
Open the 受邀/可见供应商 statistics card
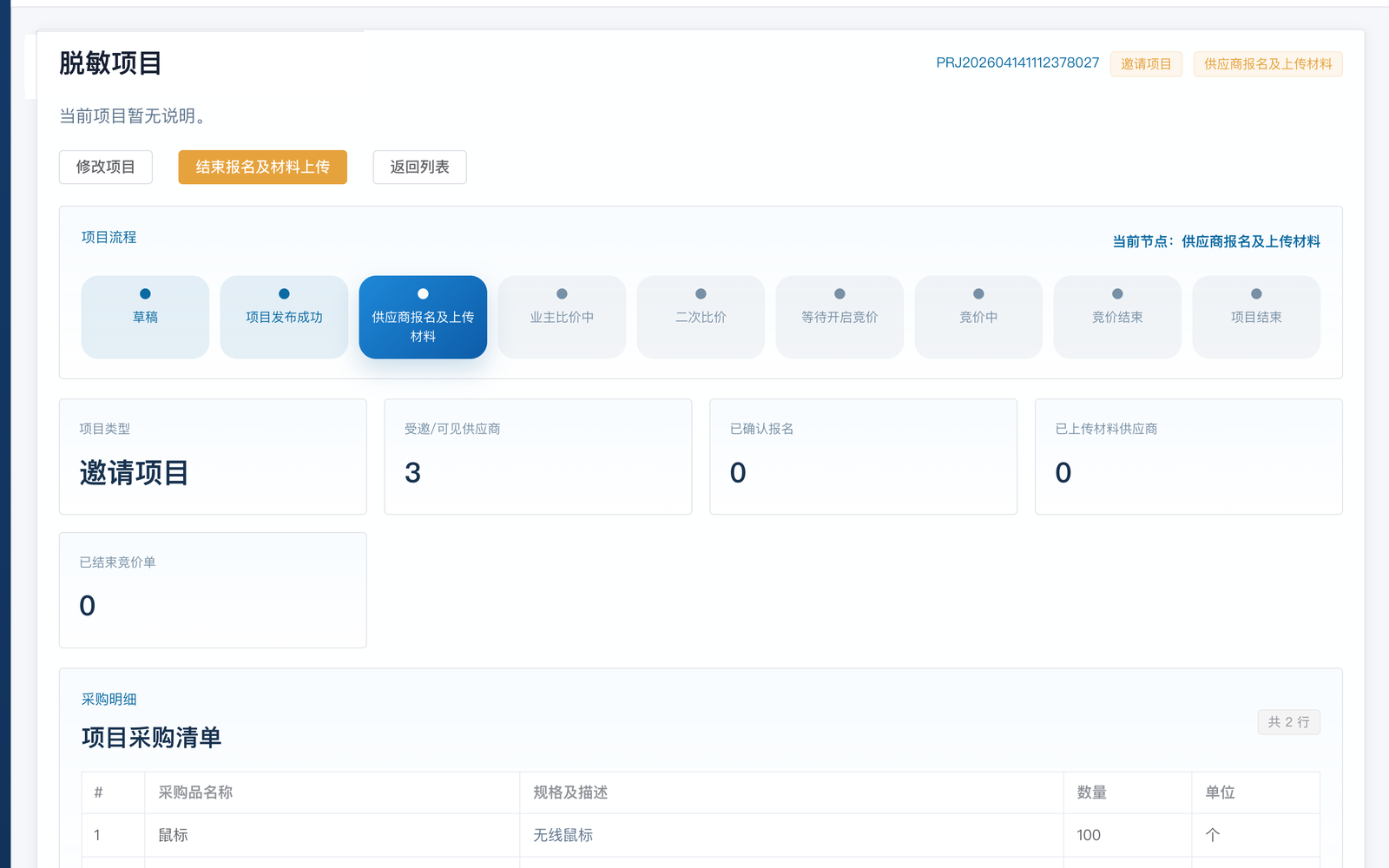click(537, 456)
